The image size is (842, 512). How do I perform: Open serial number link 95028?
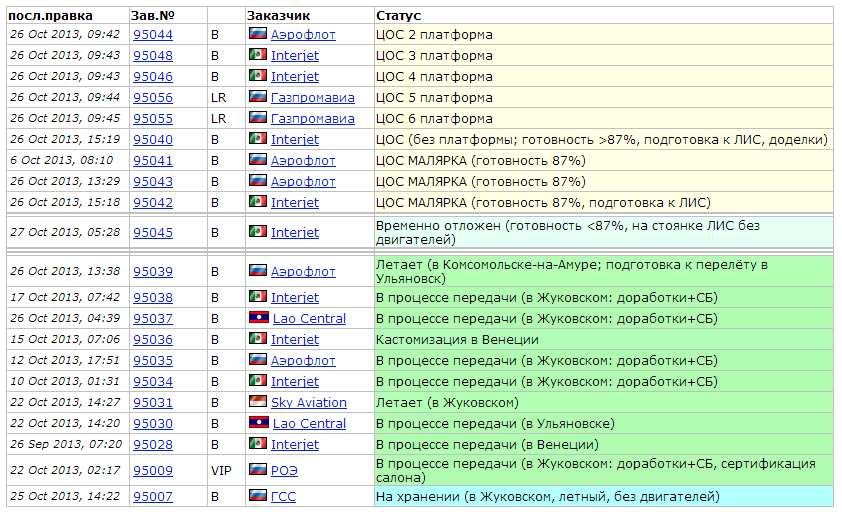pos(153,444)
